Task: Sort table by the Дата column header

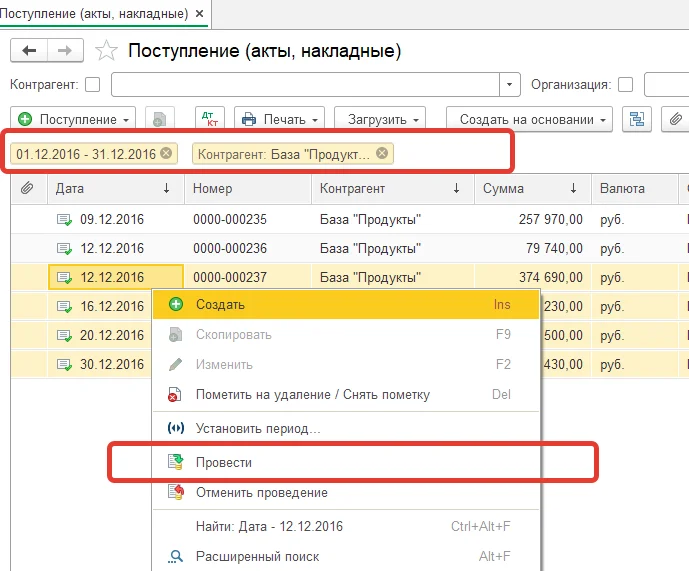Action: (116, 189)
